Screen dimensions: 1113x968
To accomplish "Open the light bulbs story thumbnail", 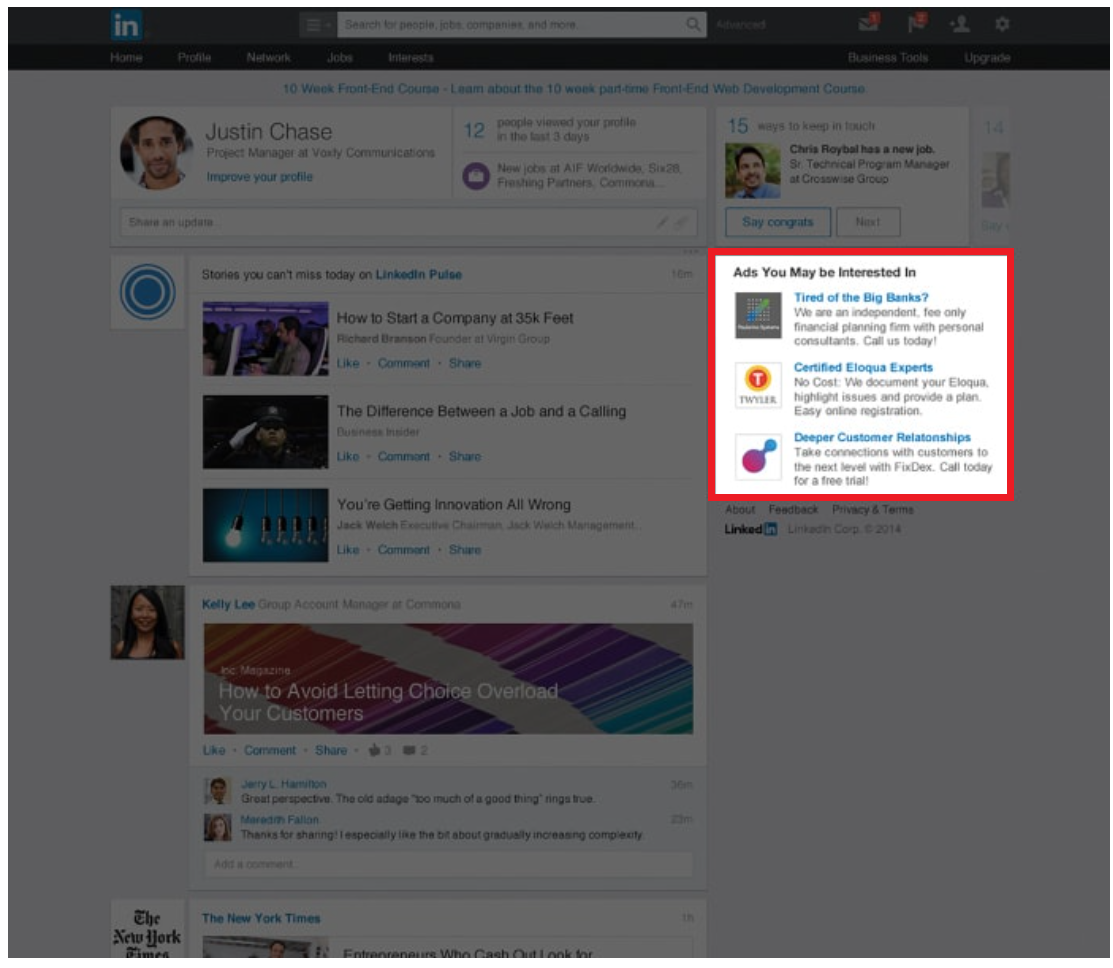I will click(x=265, y=525).
